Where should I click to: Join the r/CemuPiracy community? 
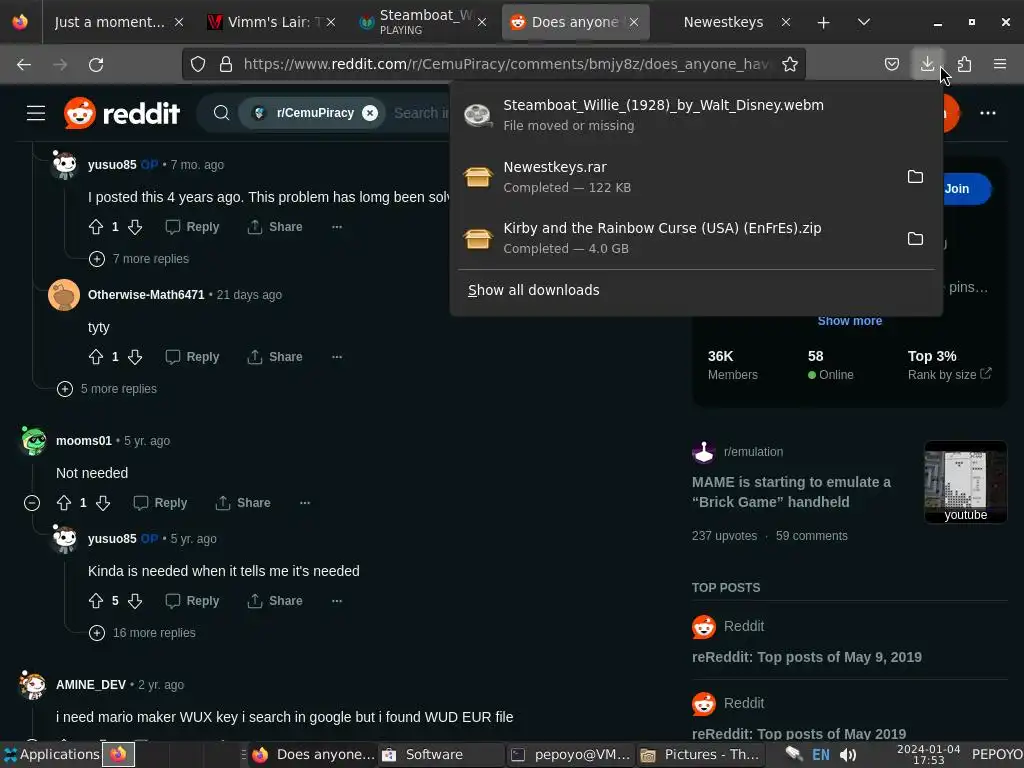coord(957,189)
